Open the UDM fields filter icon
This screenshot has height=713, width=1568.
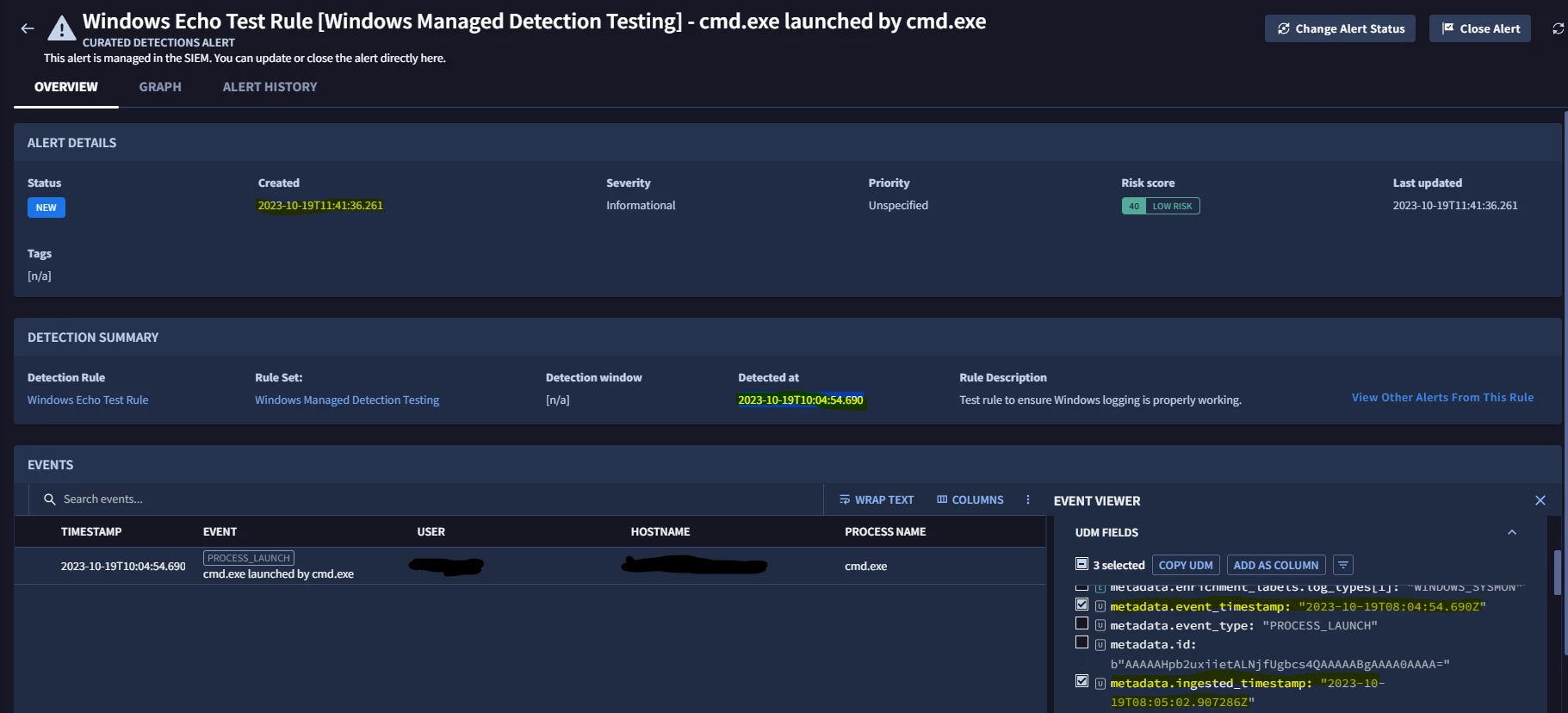pyautogui.click(x=1343, y=565)
